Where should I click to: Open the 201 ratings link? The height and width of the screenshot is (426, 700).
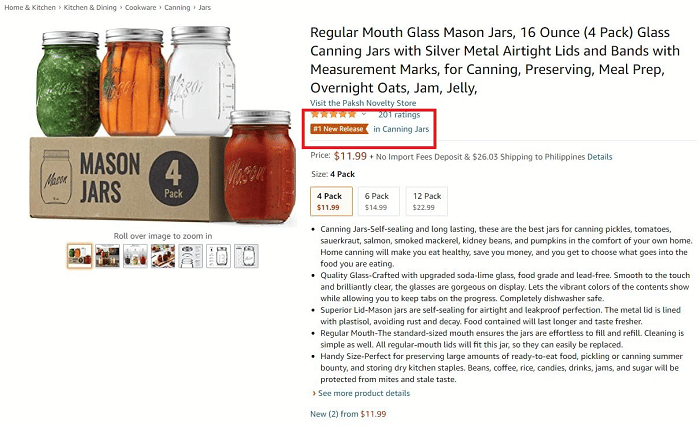[399, 115]
